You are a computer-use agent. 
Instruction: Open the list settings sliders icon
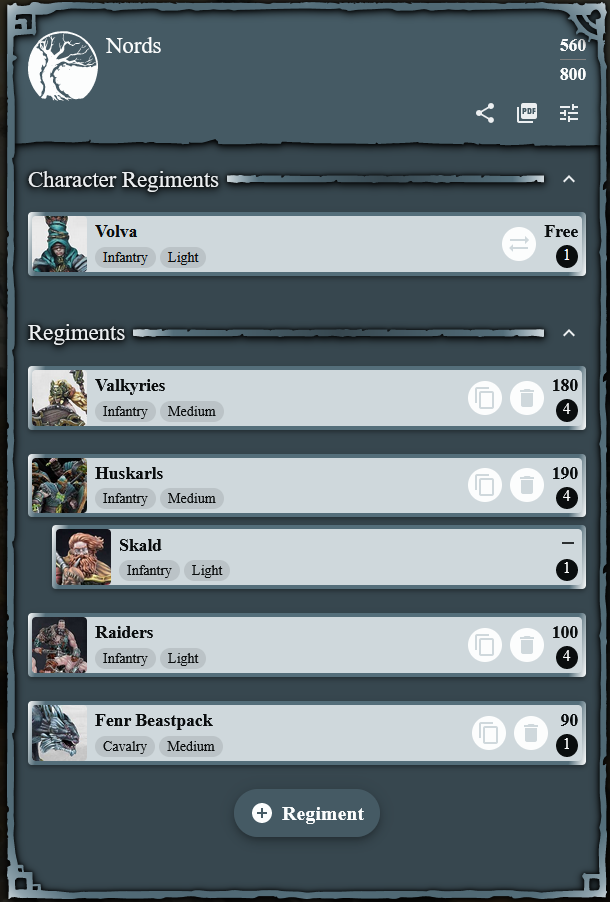click(x=569, y=113)
